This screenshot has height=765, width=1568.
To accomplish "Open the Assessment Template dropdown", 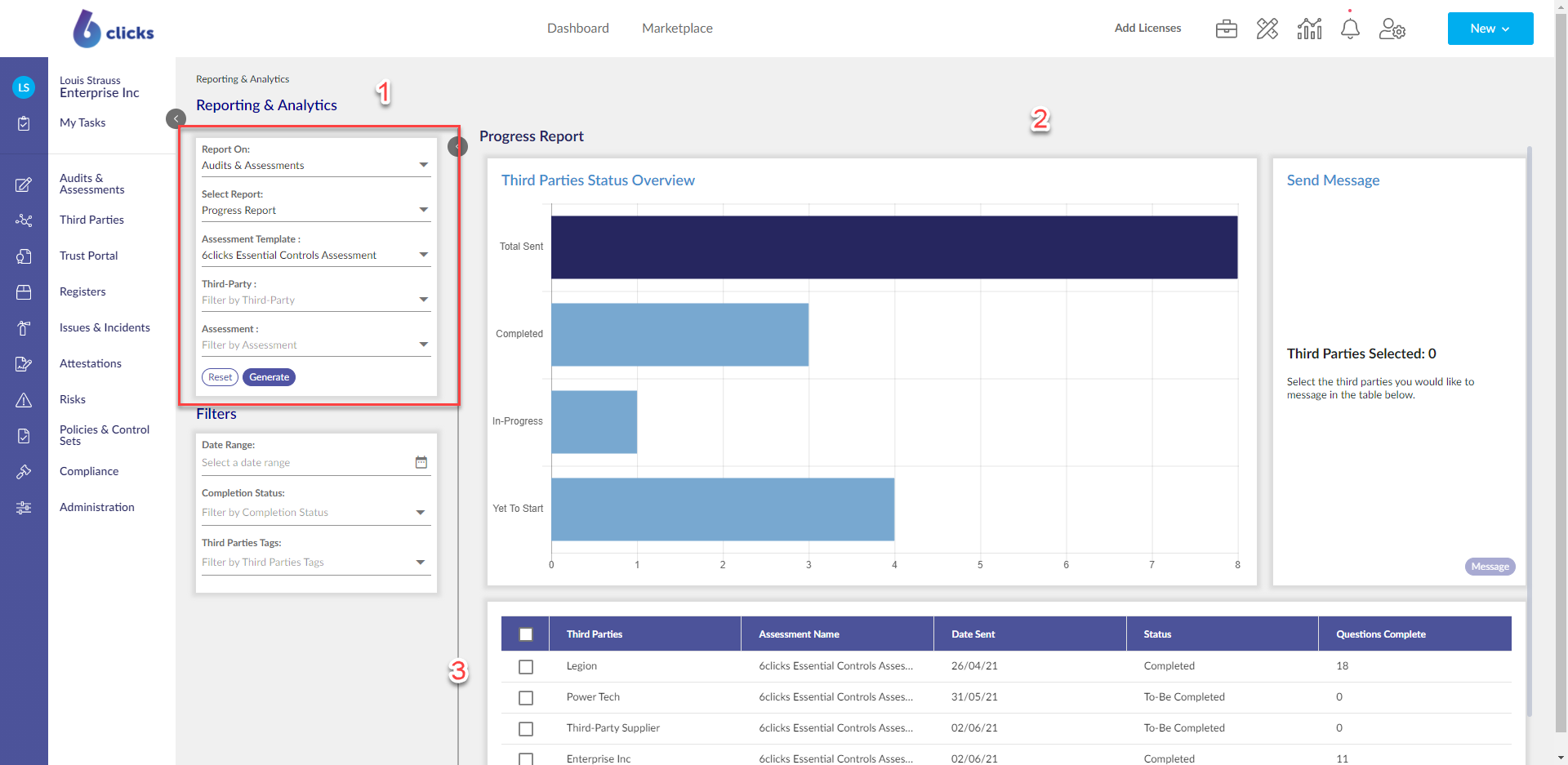I will [316, 255].
